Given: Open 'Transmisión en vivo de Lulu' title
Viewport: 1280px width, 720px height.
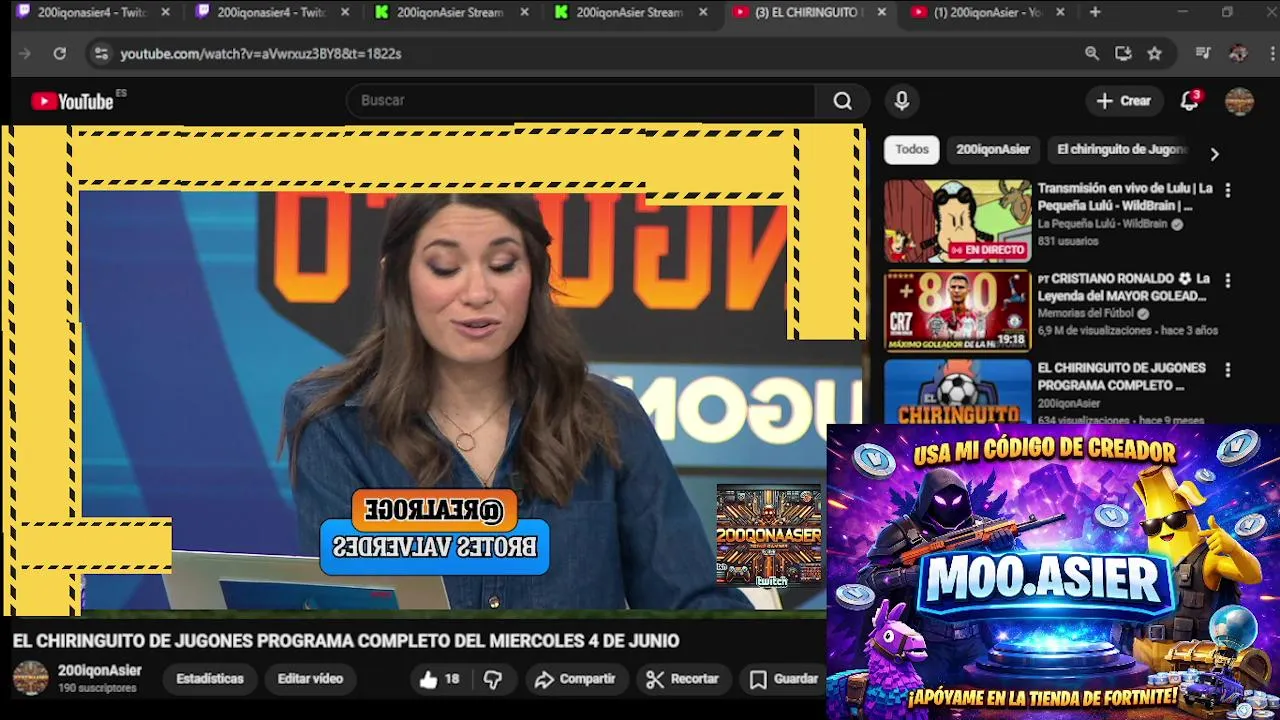Looking at the screenshot, I should (1124, 196).
